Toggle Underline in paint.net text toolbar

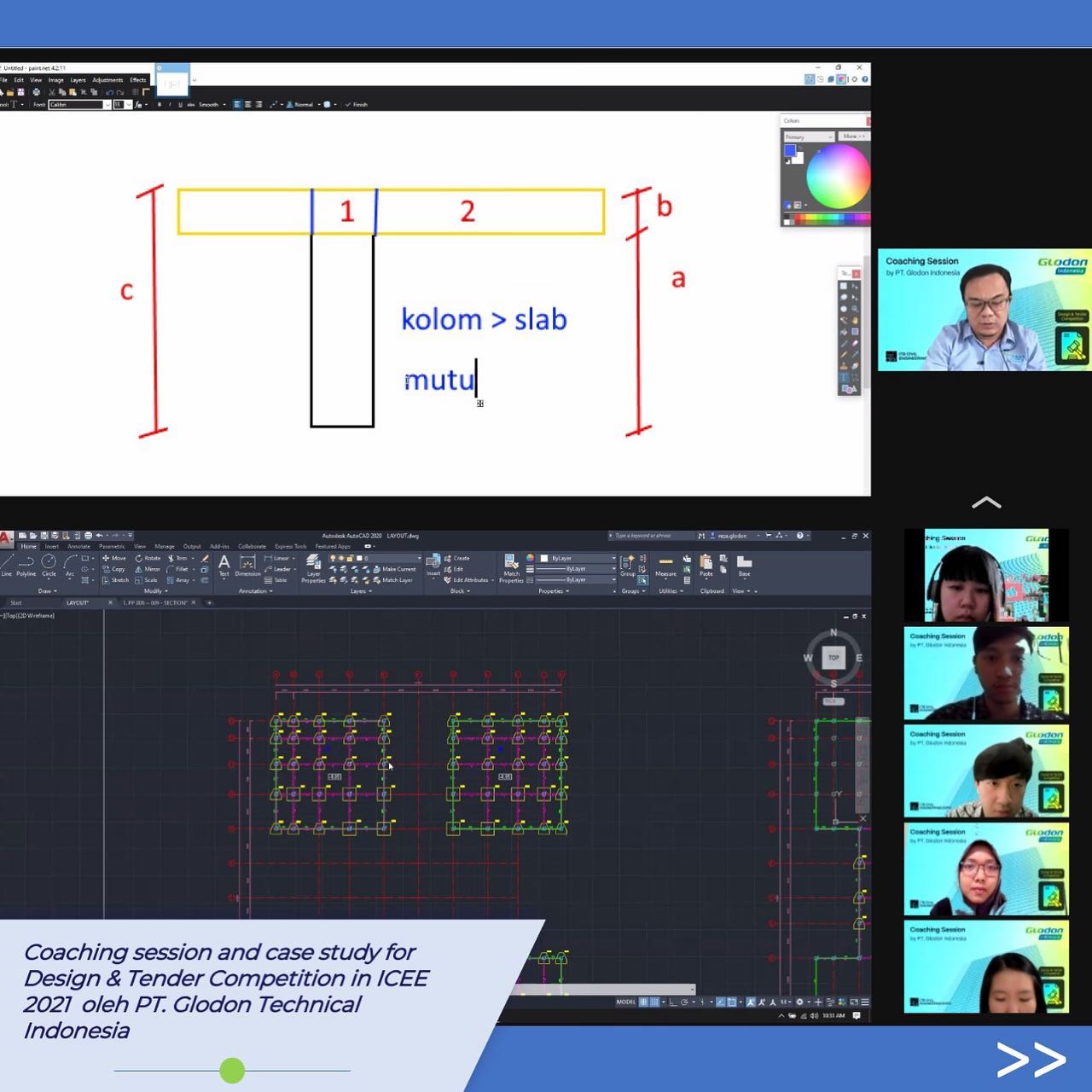click(x=180, y=105)
